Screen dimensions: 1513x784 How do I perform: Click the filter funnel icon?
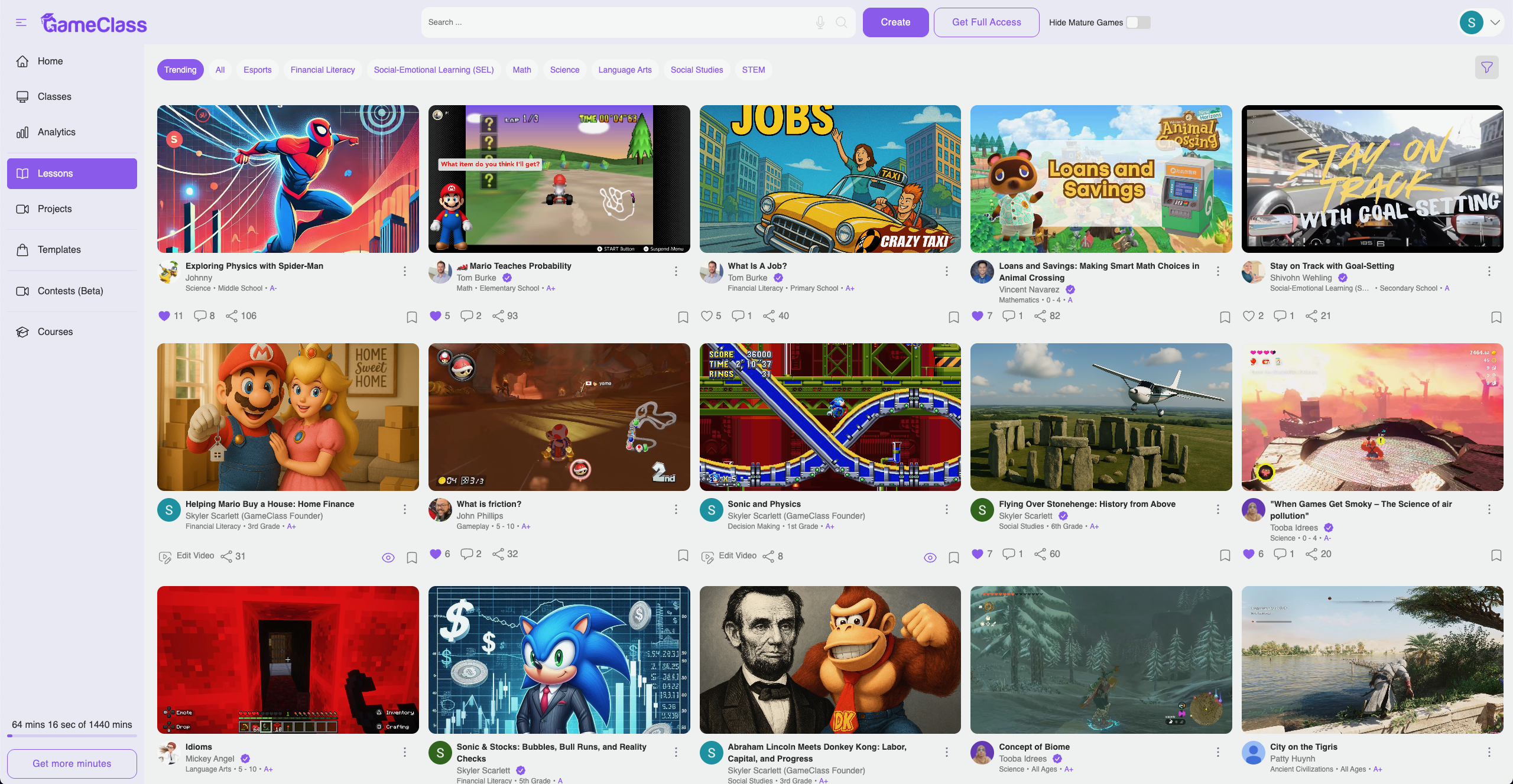pyautogui.click(x=1486, y=68)
